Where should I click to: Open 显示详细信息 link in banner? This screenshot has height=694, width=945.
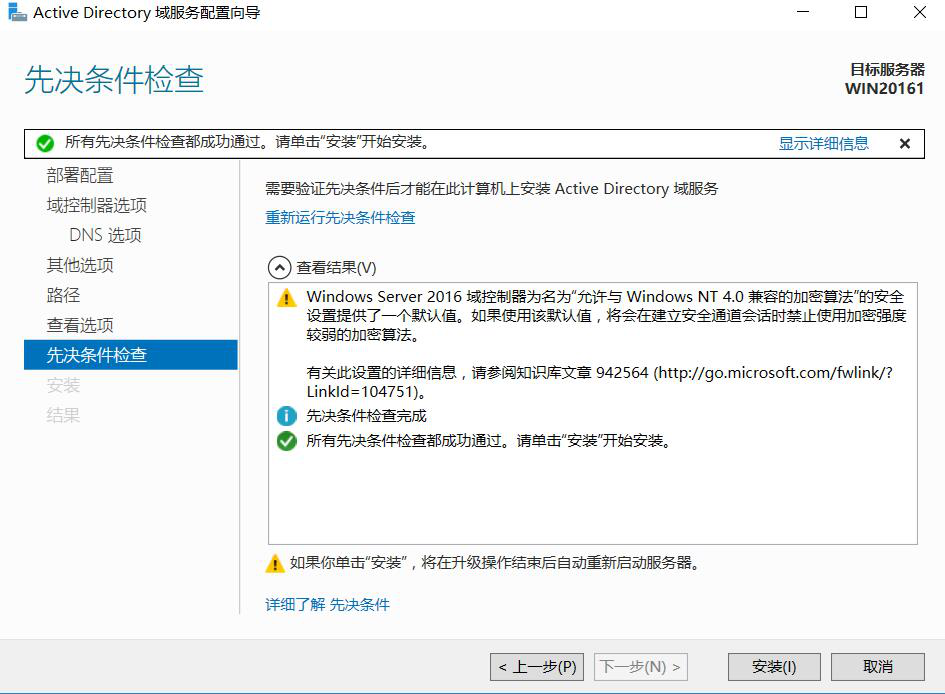tap(823, 143)
